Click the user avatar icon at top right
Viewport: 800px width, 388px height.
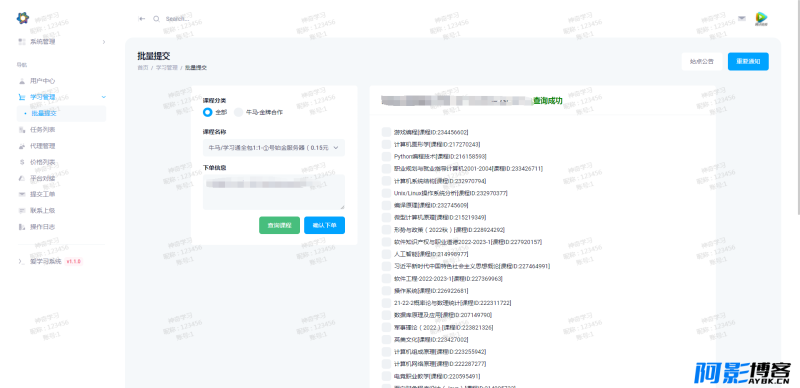[761, 19]
